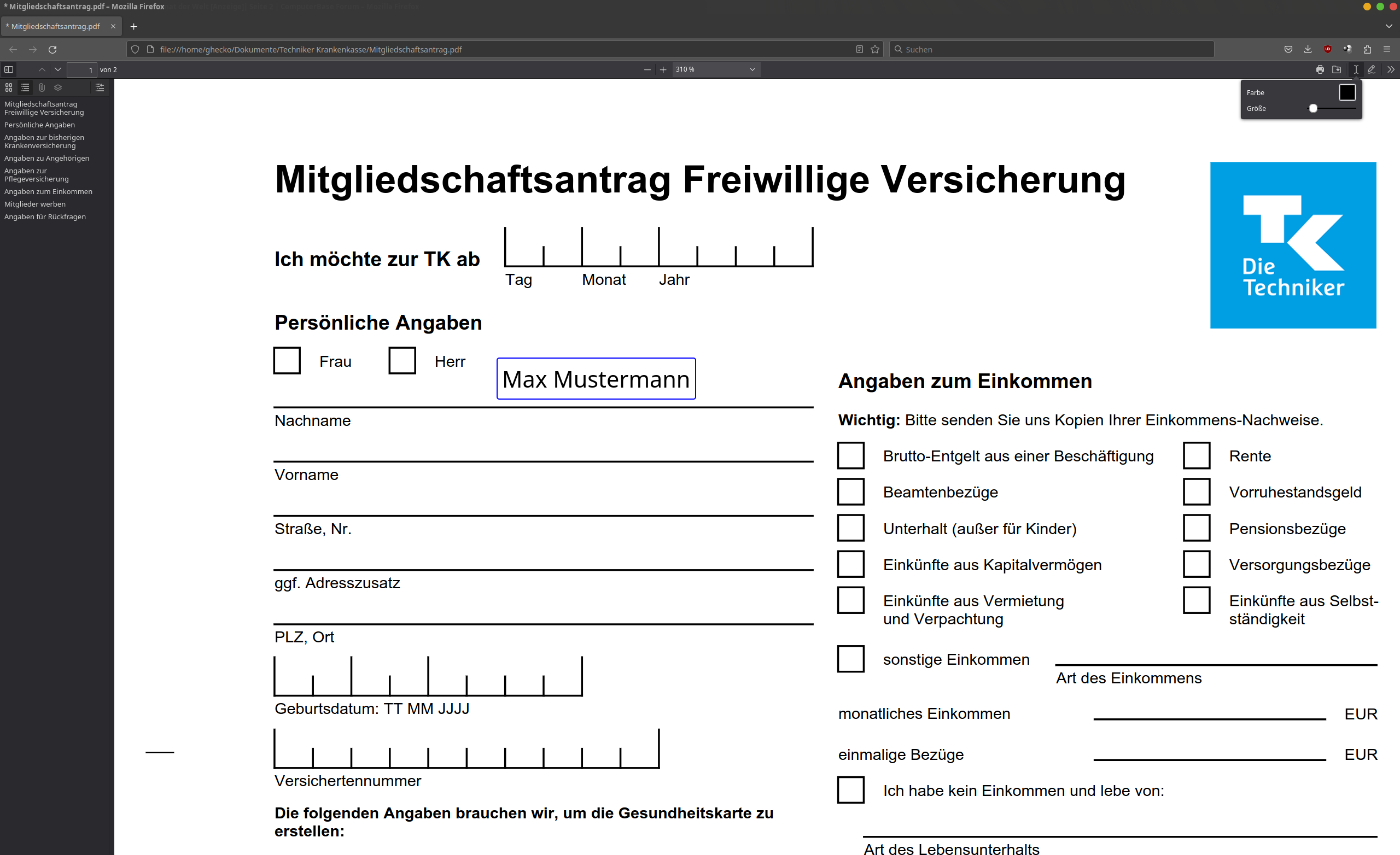
Task: Jump to Angaben zum Einkommen section
Action: pos(48,191)
